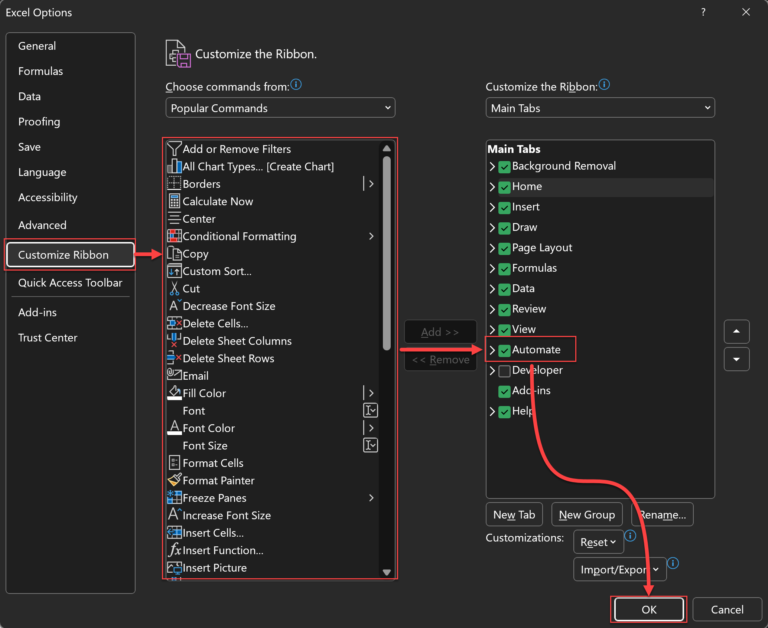The width and height of the screenshot is (768, 628).
Task: Click the New Group button
Action: click(x=586, y=515)
